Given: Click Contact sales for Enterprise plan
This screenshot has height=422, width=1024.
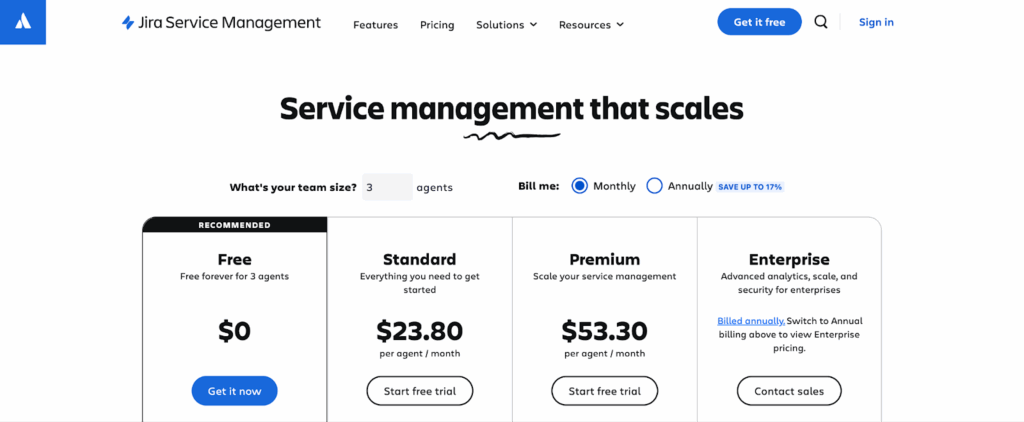Looking at the screenshot, I should [789, 391].
